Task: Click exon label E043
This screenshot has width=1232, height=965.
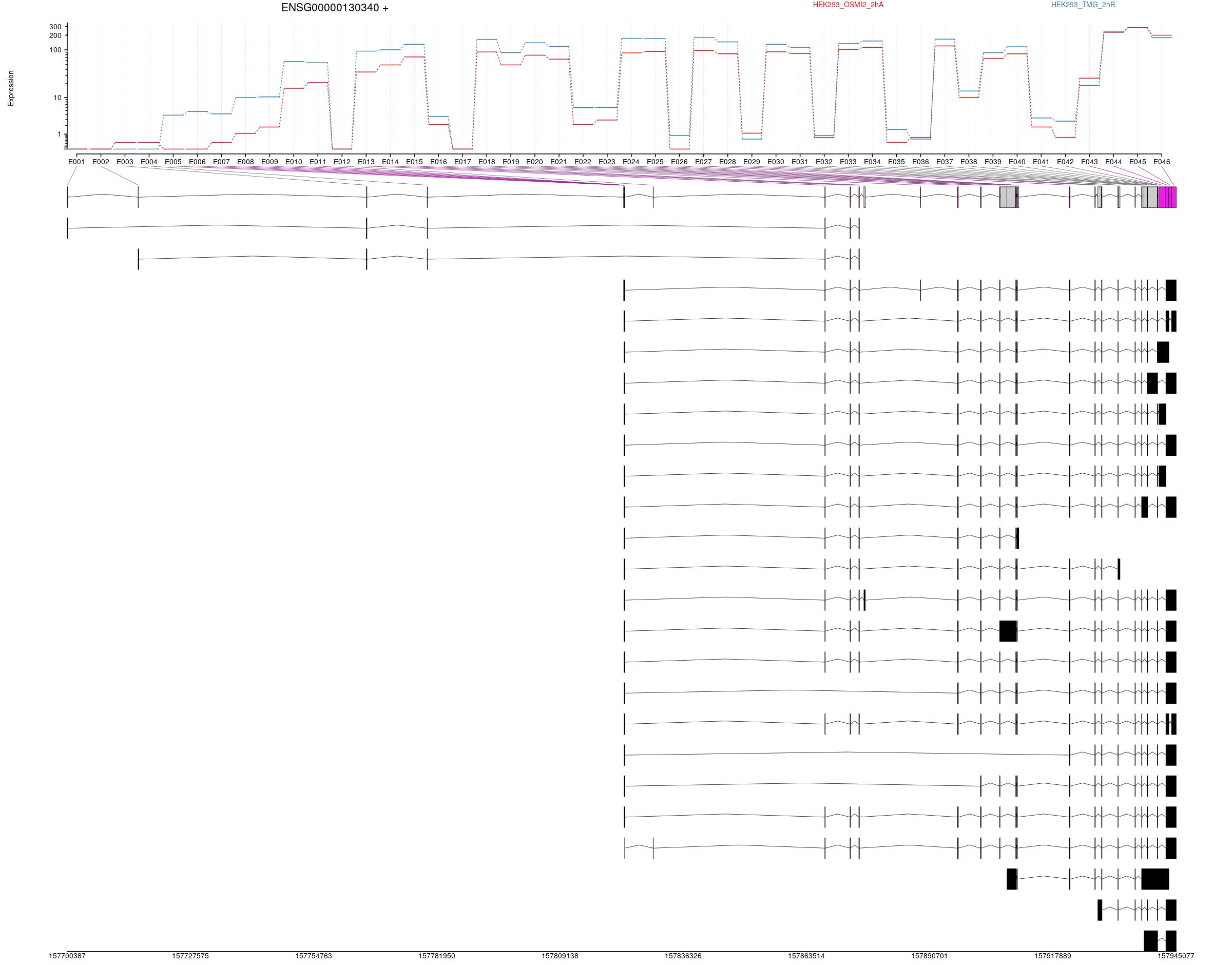Action: point(1090,162)
